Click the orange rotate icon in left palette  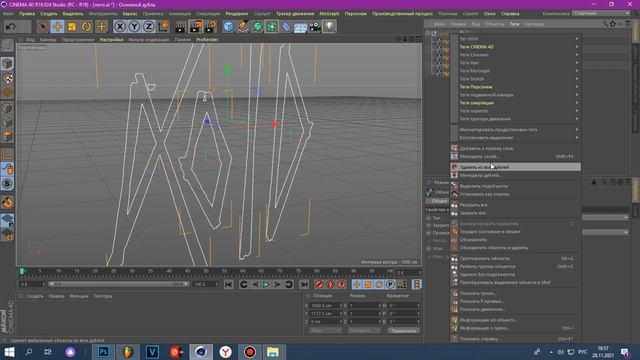click(7, 202)
